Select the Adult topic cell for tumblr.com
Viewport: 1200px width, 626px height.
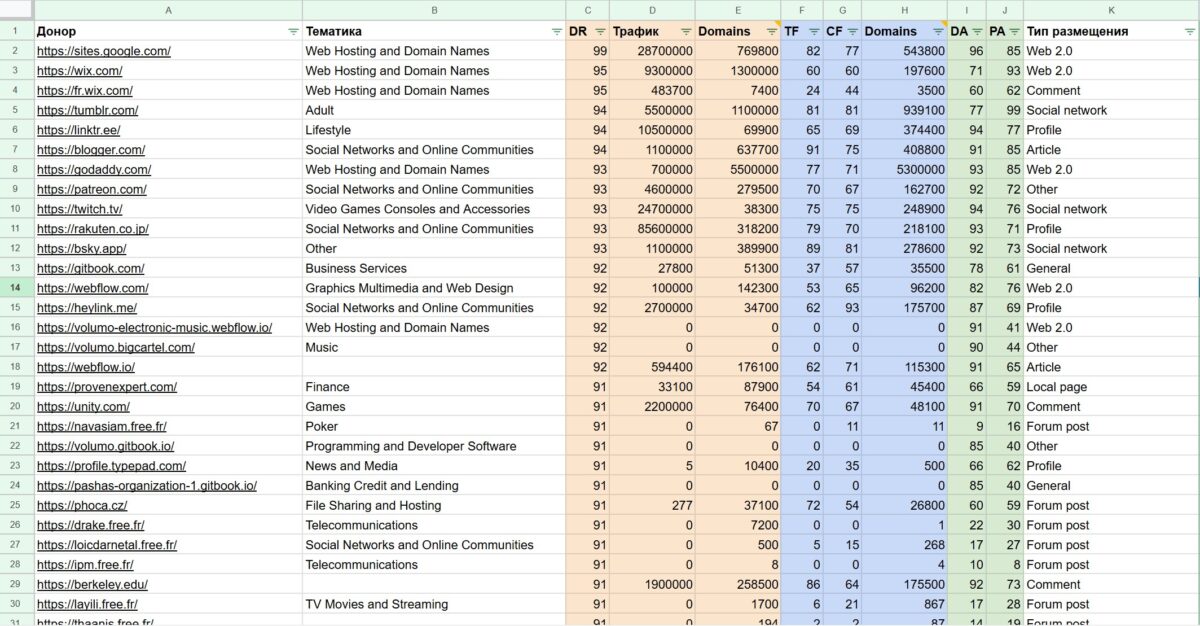(320, 110)
